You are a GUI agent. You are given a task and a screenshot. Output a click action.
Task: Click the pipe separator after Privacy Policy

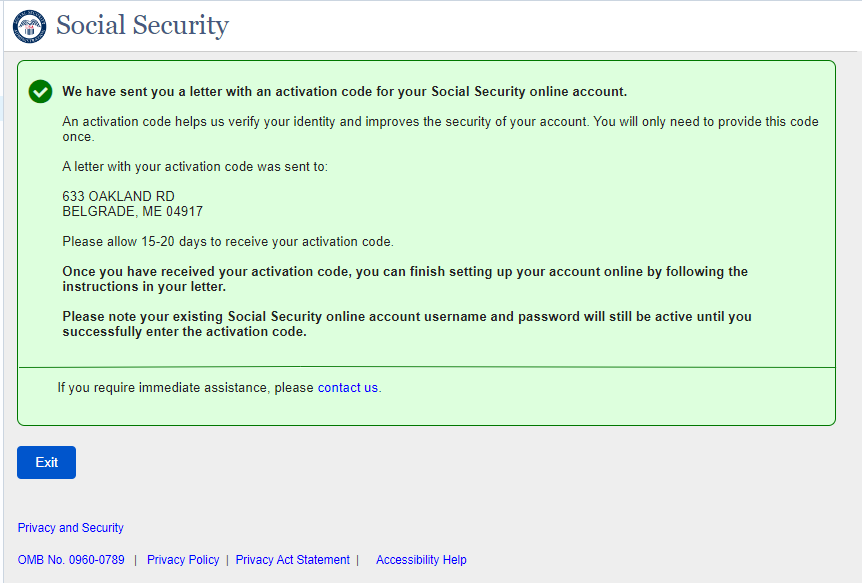click(x=227, y=560)
